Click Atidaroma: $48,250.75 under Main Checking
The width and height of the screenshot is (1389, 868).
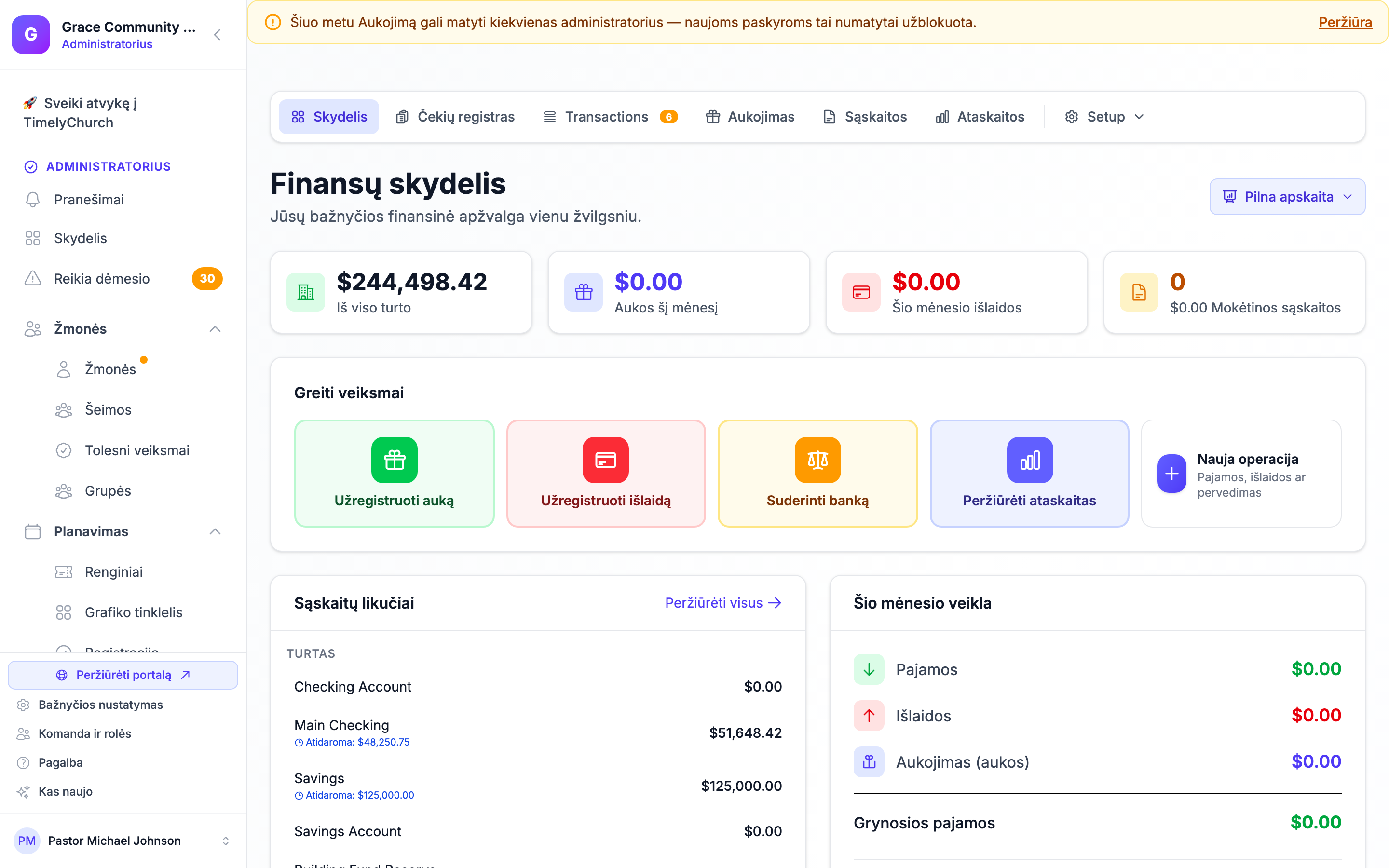352,742
